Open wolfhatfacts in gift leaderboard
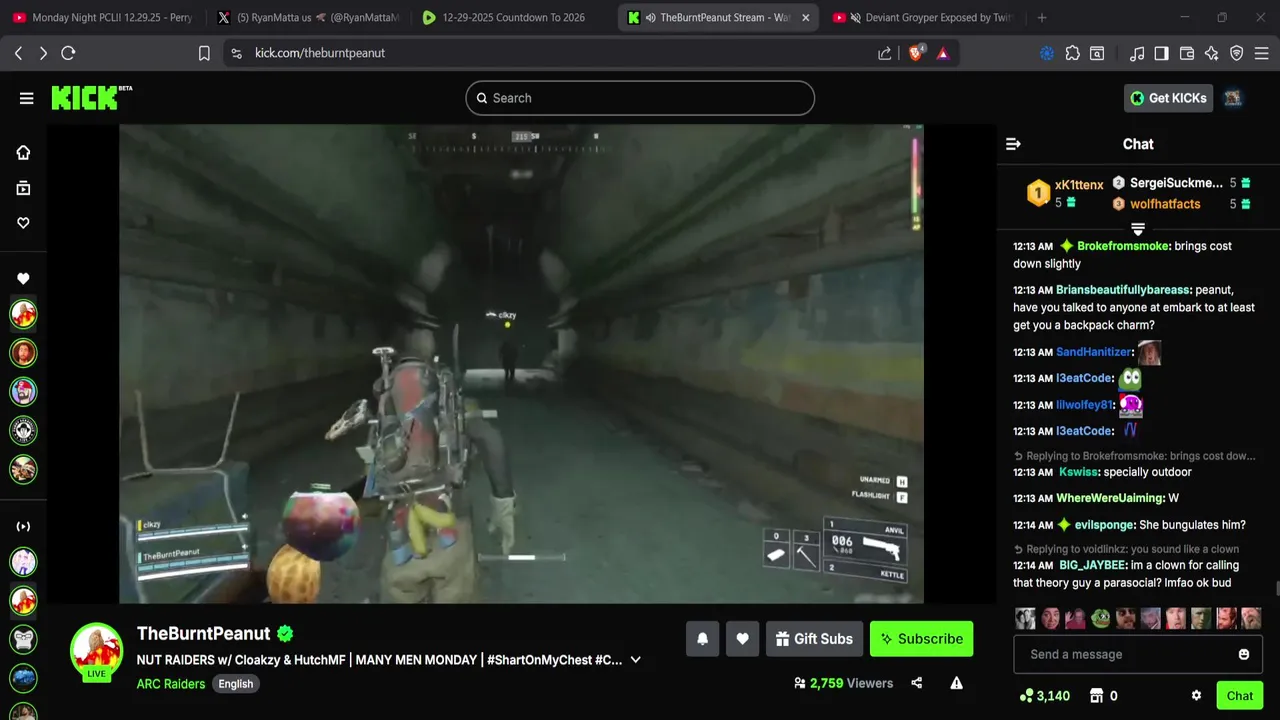The image size is (1280, 720). pos(1165,204)
